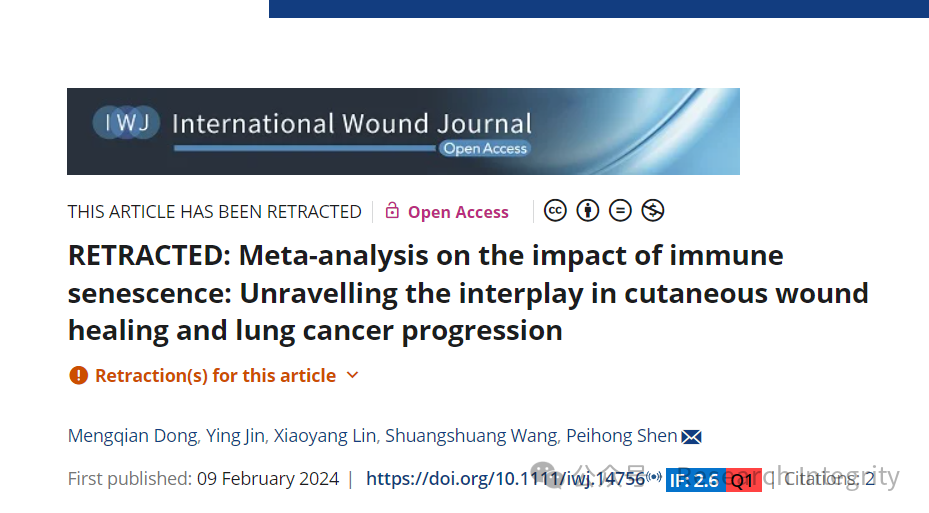Click the email envelope icon beside Peihong Shen
929x513 pixels.
[691, 437]
